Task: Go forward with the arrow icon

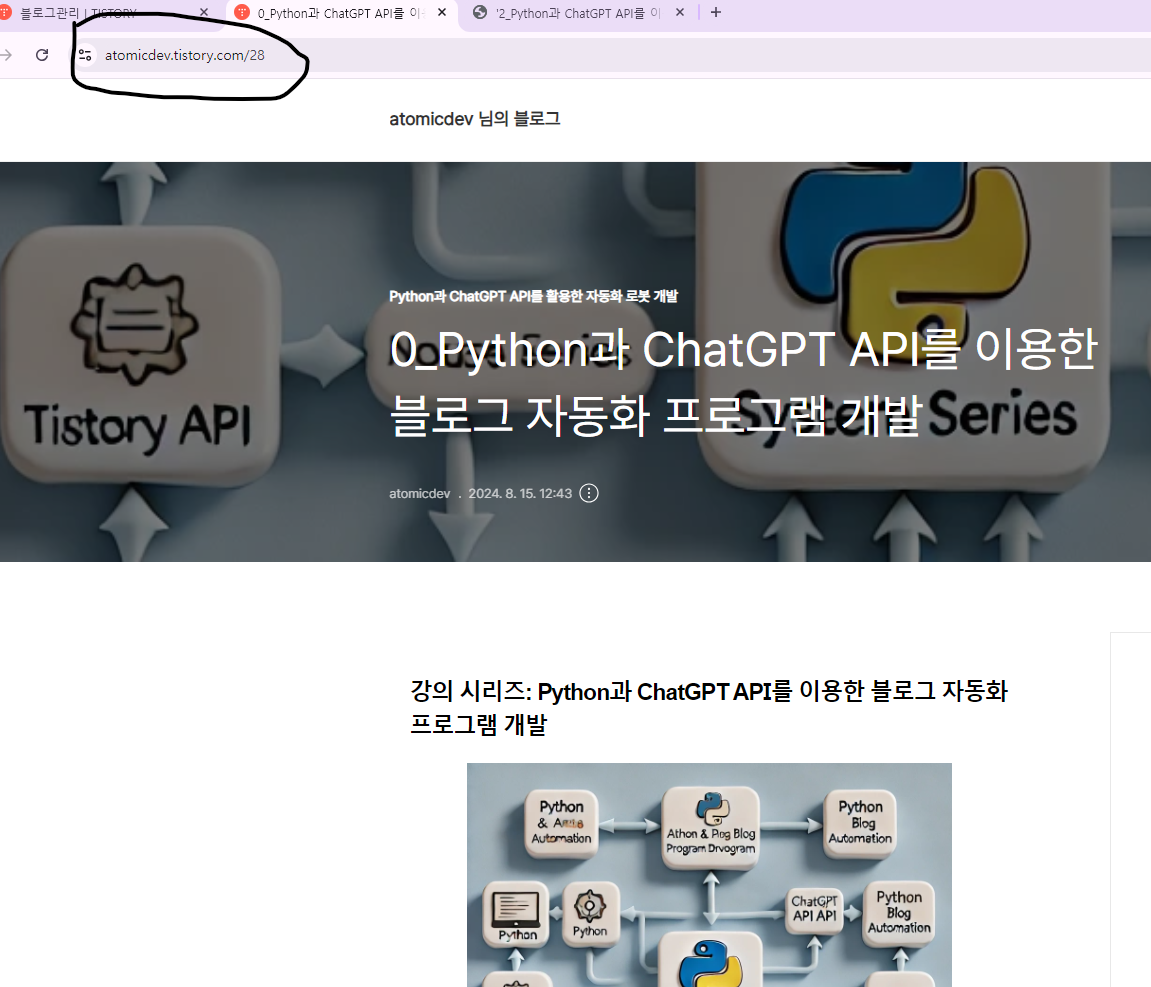Action: pos(6,55)
